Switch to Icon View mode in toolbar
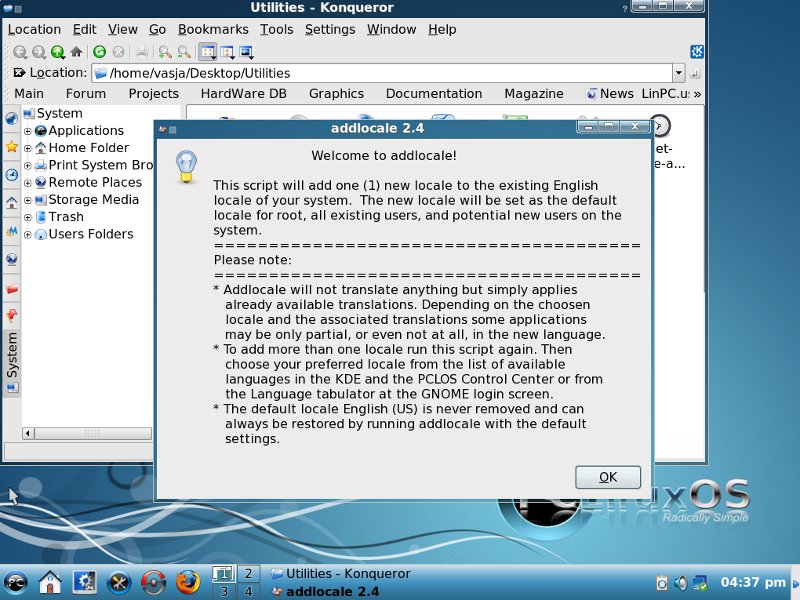Viewport: 800px width, 600px height. 207,52
